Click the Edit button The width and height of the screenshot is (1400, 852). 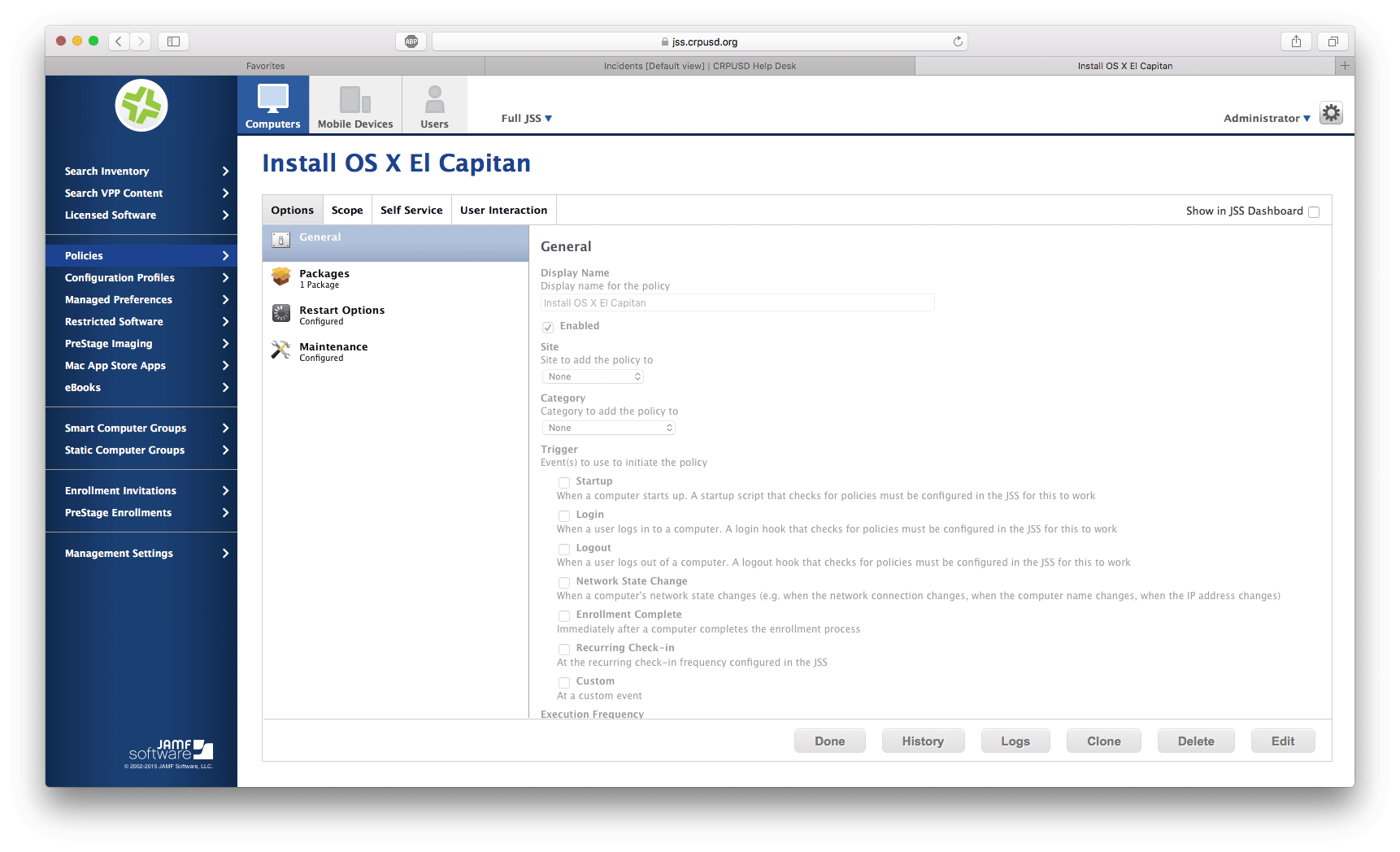1283,741
